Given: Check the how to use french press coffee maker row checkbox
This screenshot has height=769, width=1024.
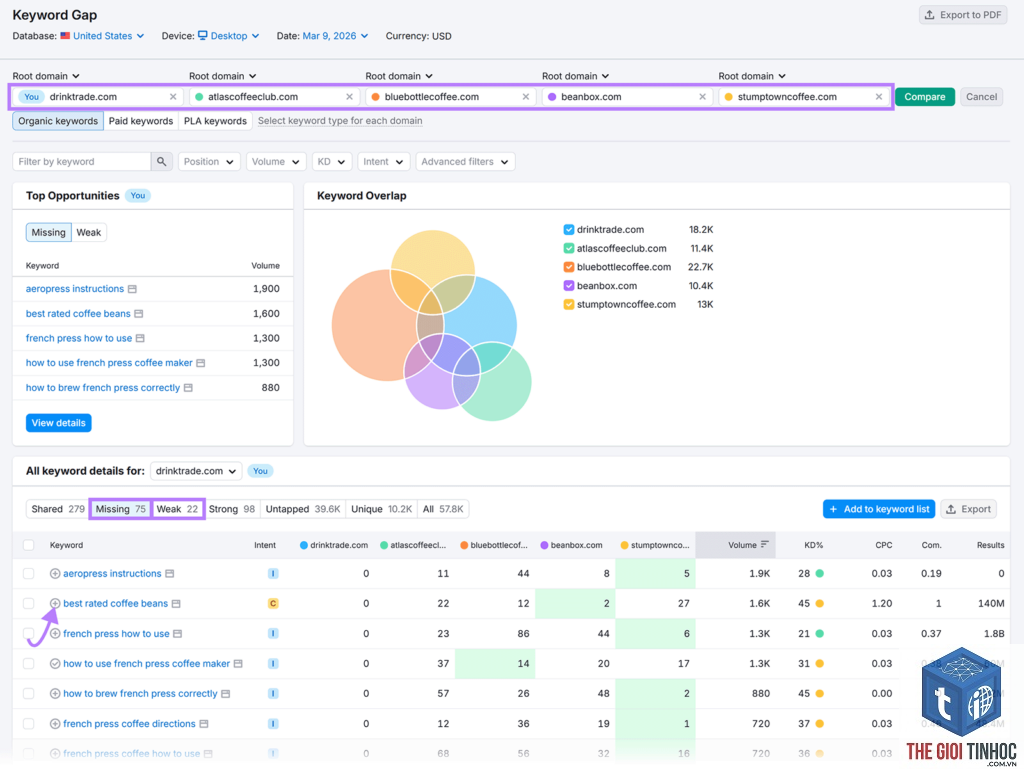Looking at the screenshot, I should click(29, 664).
